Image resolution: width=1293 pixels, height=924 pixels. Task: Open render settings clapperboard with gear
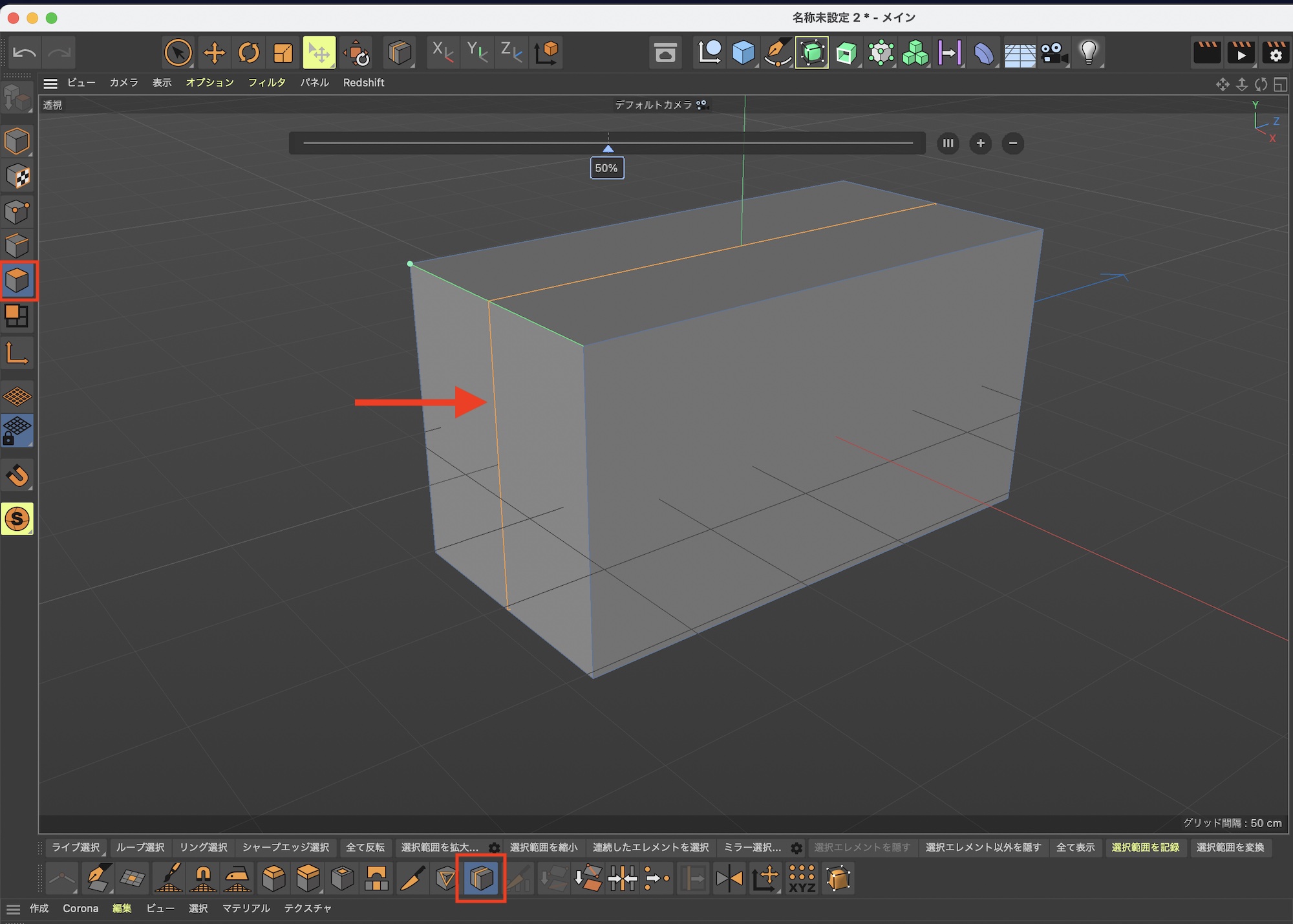tap(1275, 52)
